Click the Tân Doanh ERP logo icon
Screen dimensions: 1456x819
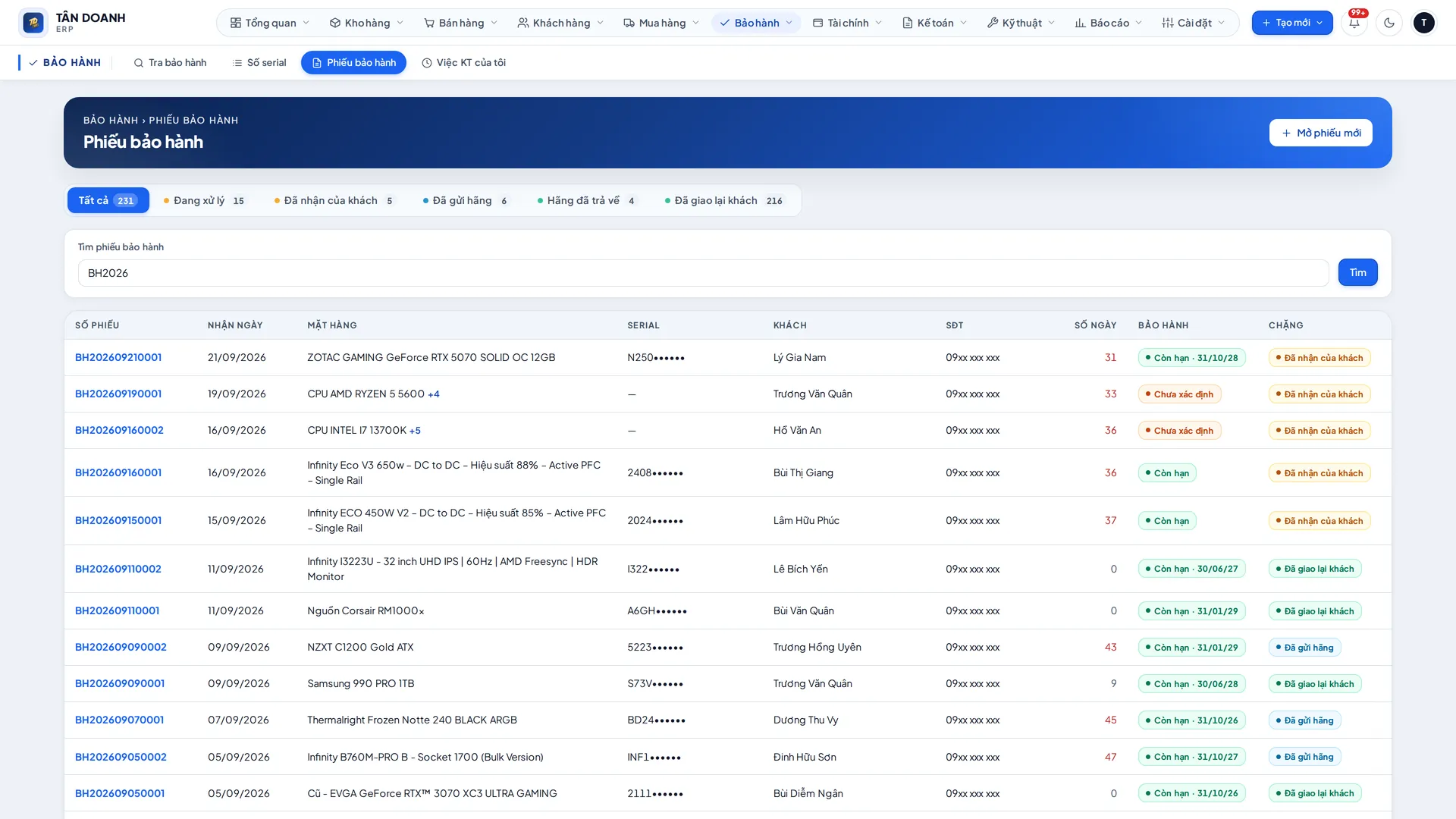point(33,23)
